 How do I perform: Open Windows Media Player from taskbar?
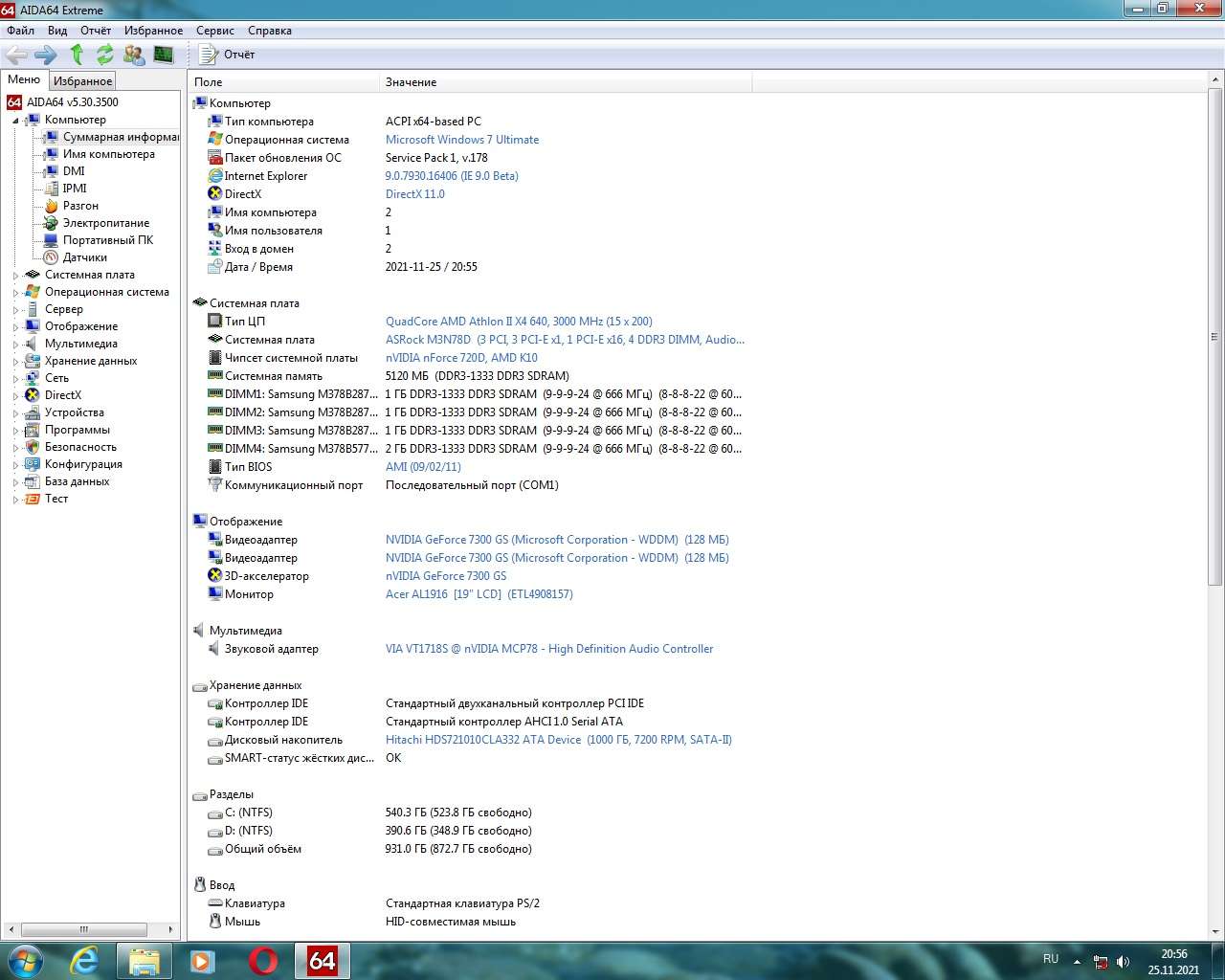pos(203,960)
